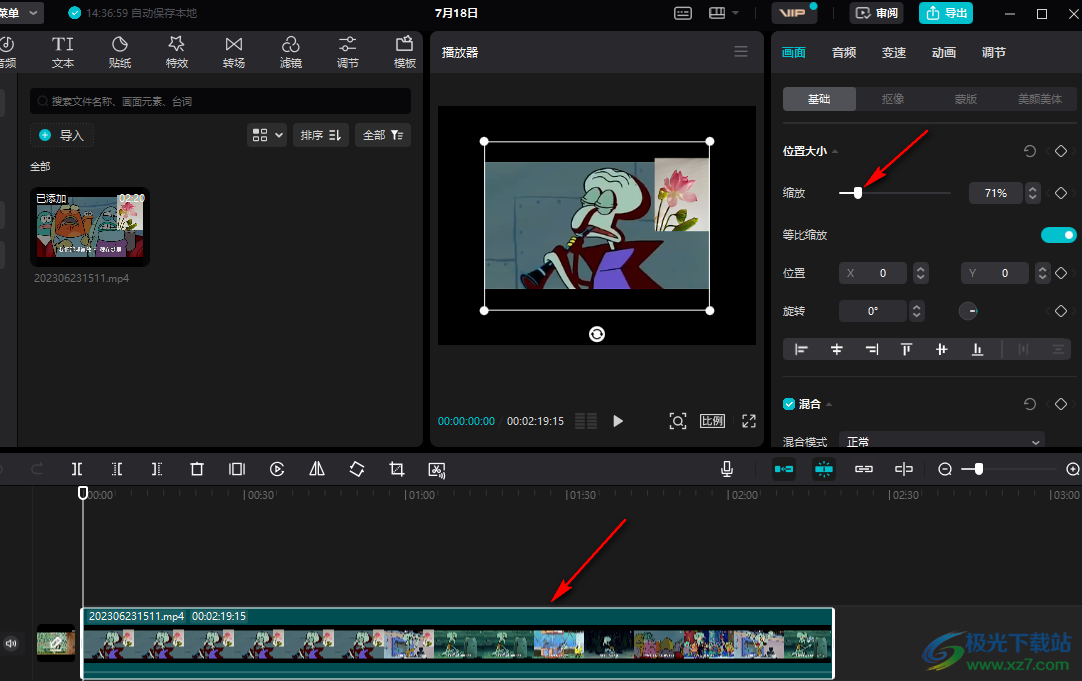Start voice recording with microphone icon
The image size is (1082, 681).
[x=727, y=469]
